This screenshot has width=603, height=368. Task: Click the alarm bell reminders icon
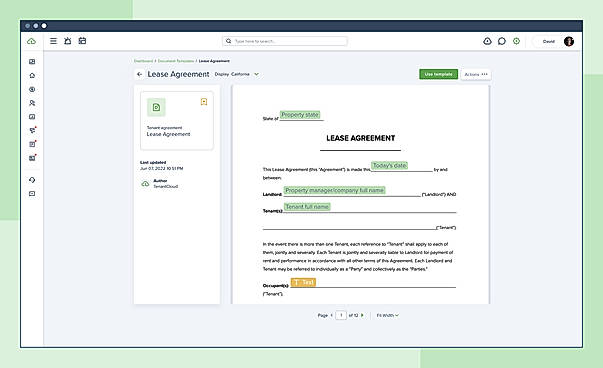[x=68, y=41]
